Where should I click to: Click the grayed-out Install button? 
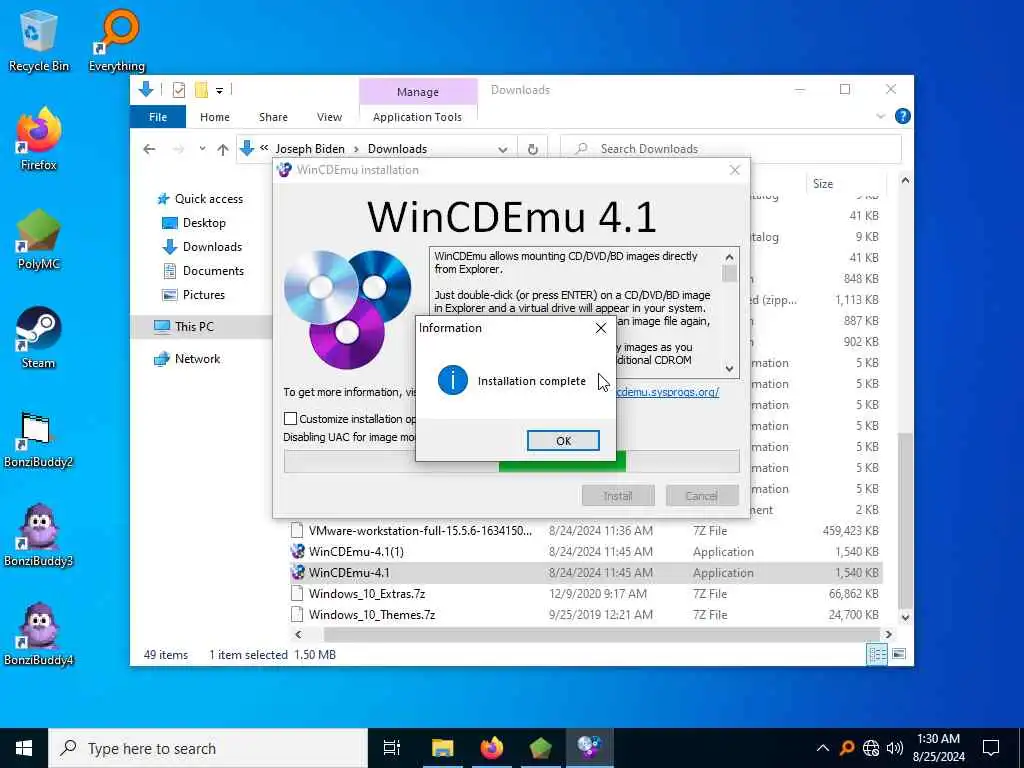[x=618, y=496]
